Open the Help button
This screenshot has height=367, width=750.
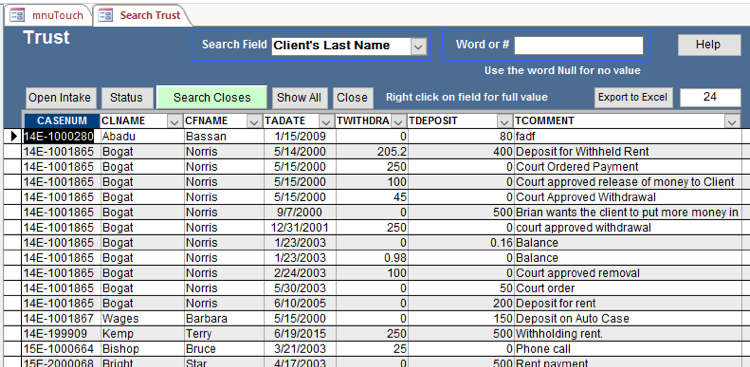tap(708, 44)
